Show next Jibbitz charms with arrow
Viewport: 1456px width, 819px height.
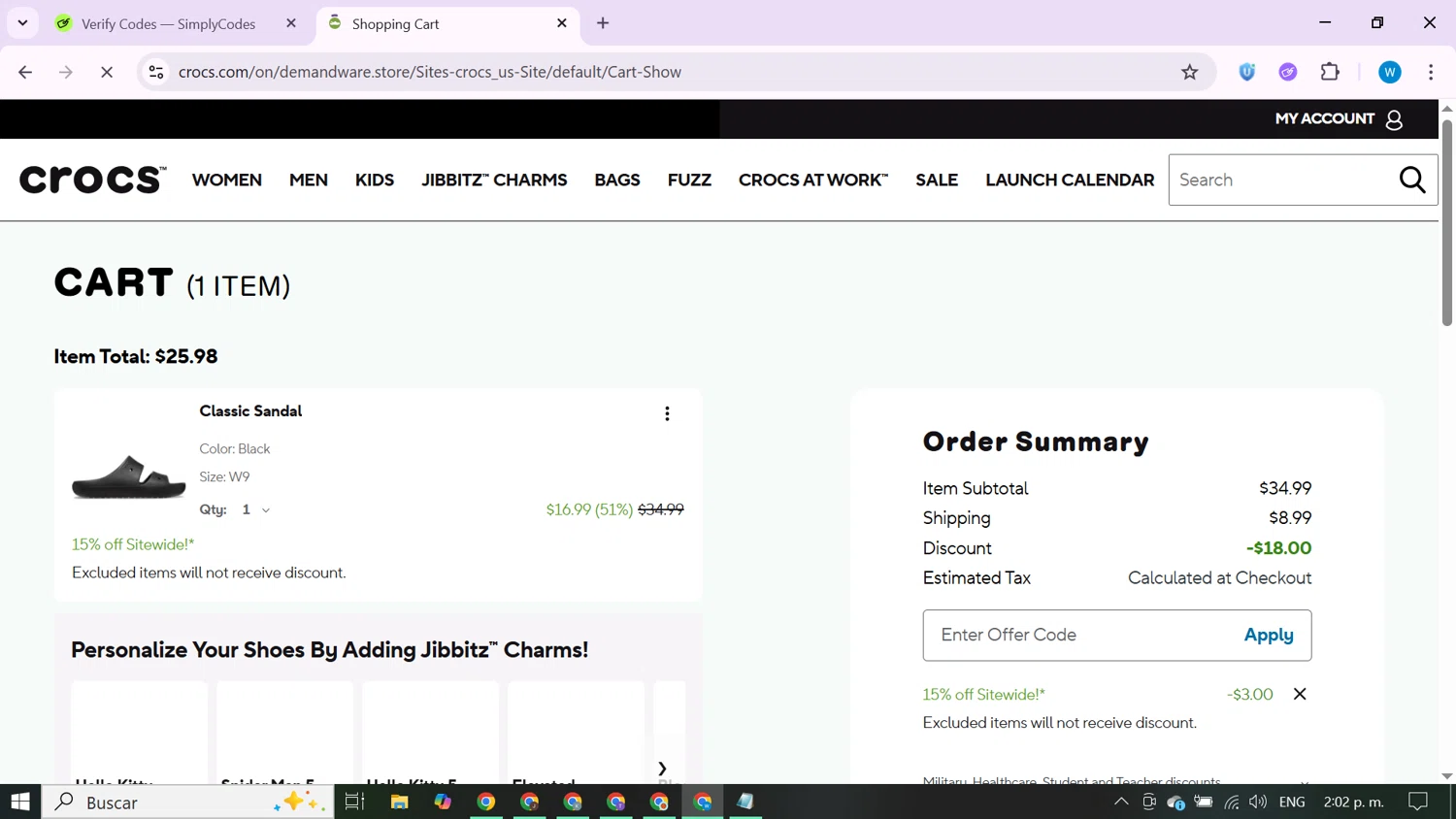coord(662,769)
